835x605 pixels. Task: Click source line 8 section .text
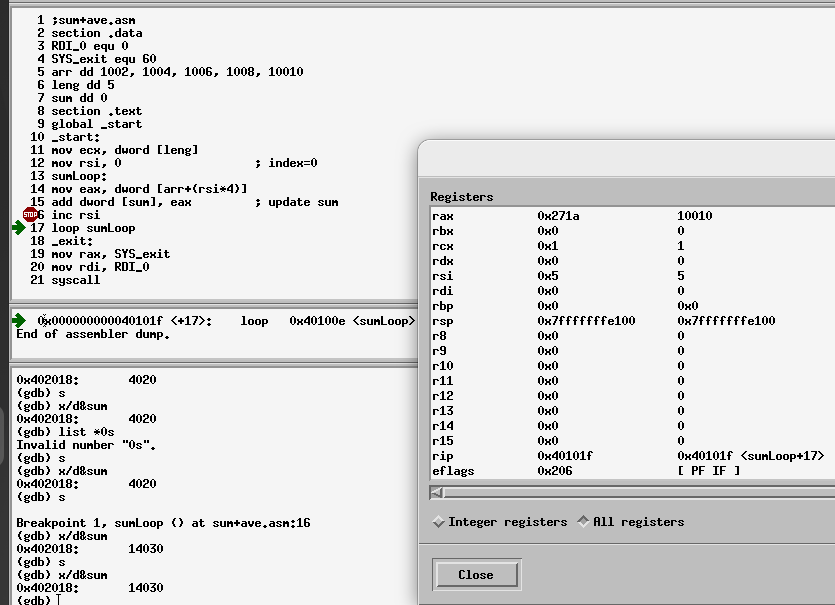pos(96,111)
